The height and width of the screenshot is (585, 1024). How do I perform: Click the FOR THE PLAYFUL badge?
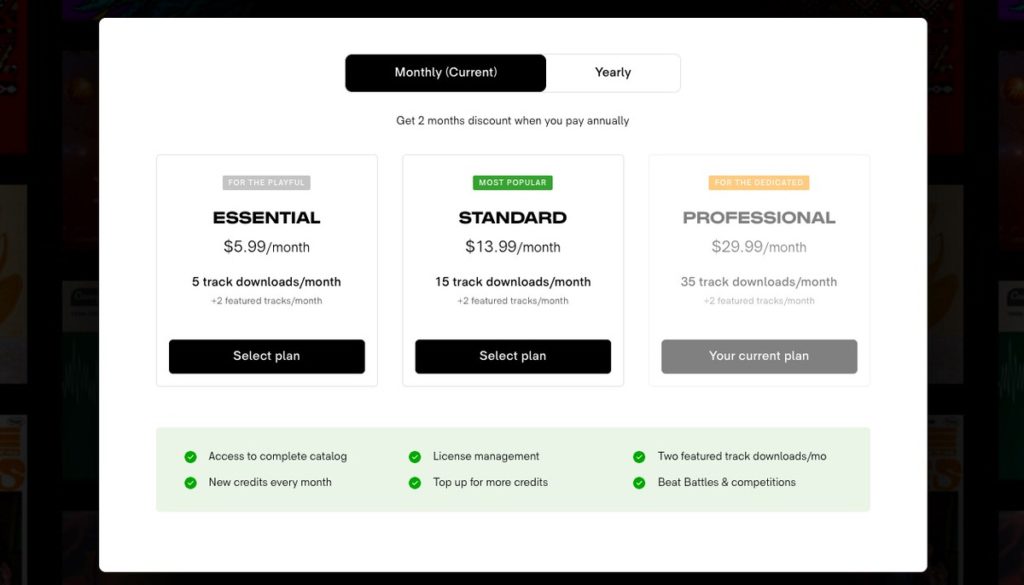(266, 183)
